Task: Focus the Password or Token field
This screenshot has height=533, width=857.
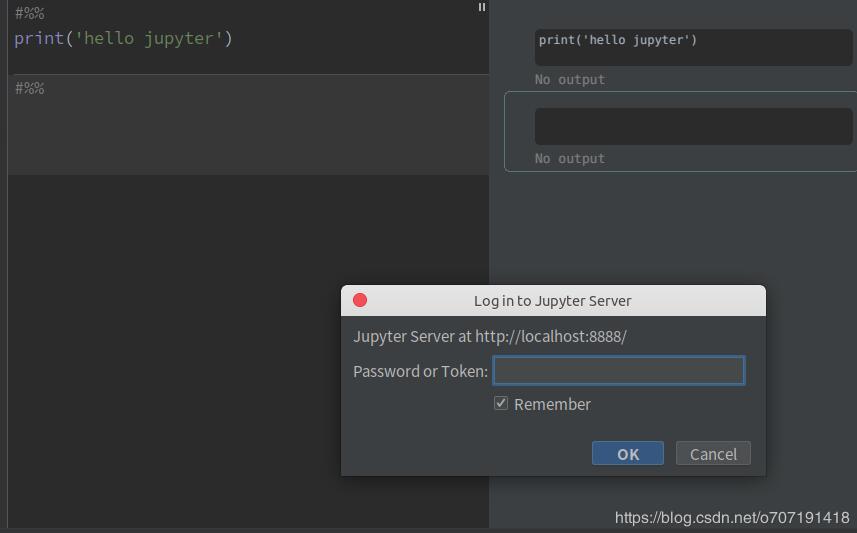Action: [619, 371]
